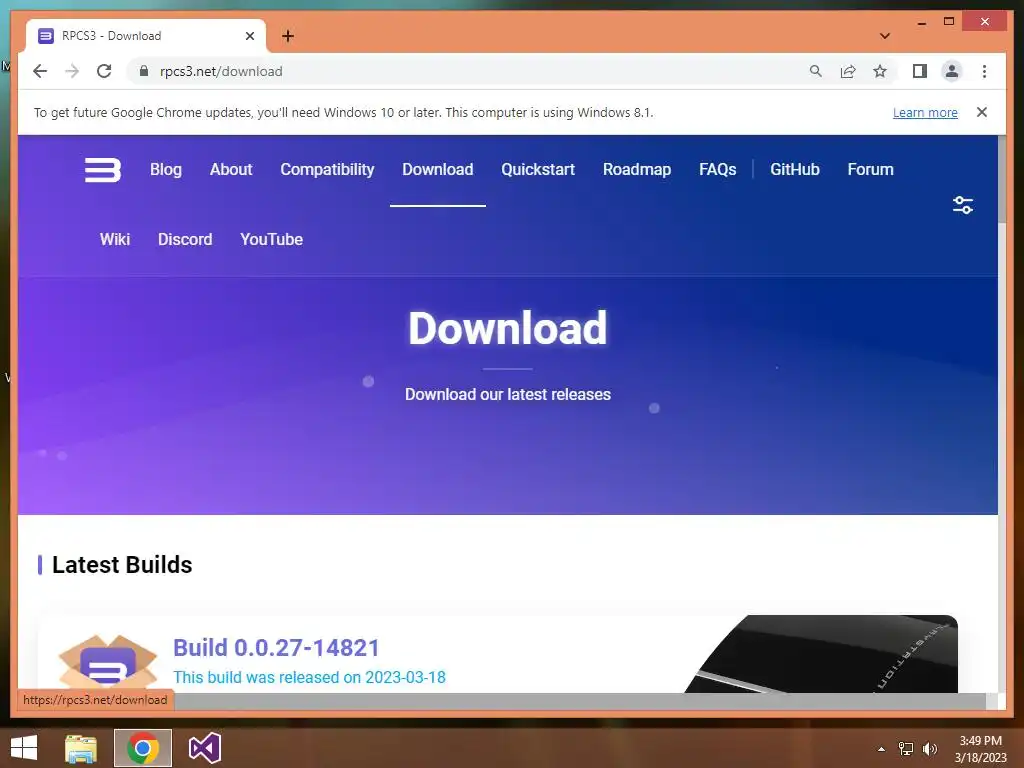Click the taskbar clock showing 3:49 PM
1024x768 pixels.
coord(980,749)
